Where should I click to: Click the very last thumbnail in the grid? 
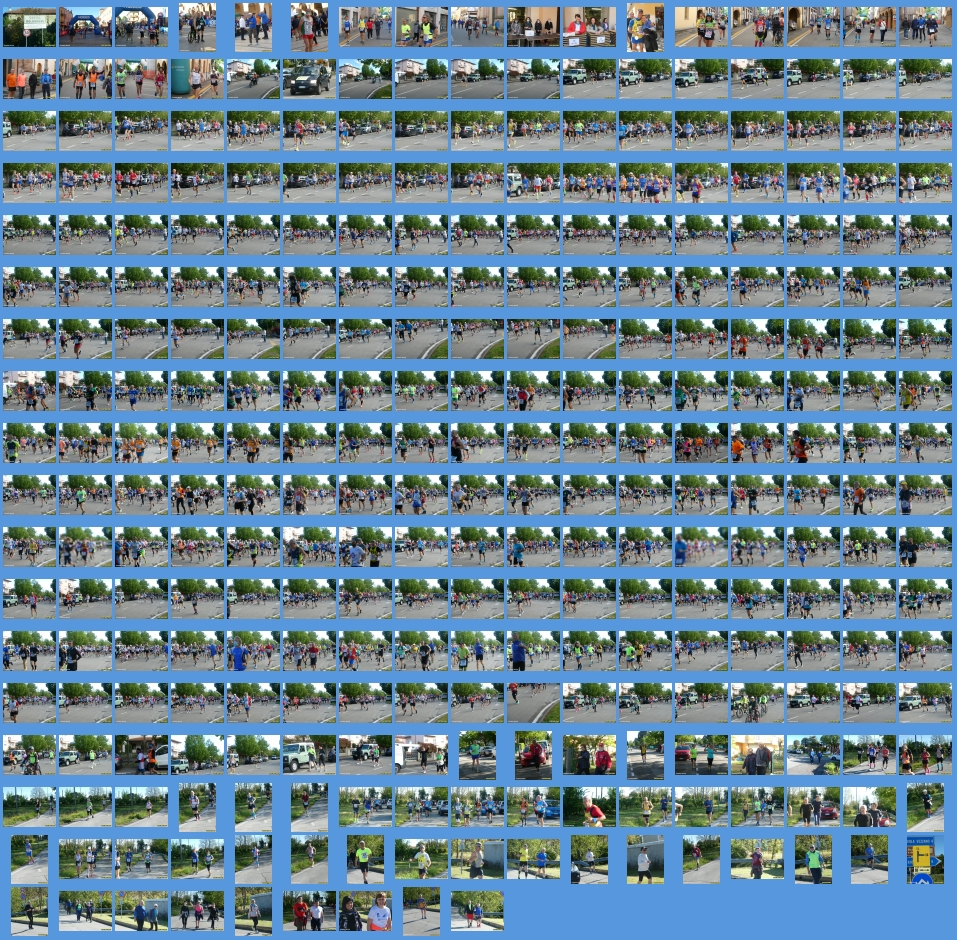pos(477,911)
